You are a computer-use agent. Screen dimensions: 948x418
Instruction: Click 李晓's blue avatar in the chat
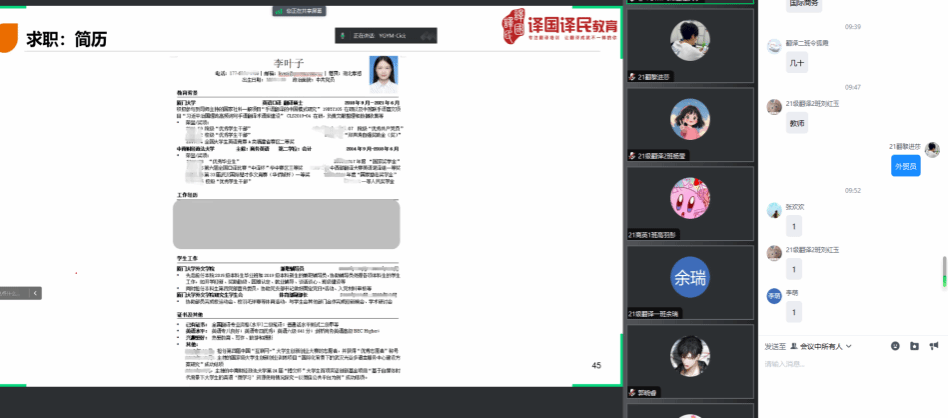click(773, 296)
